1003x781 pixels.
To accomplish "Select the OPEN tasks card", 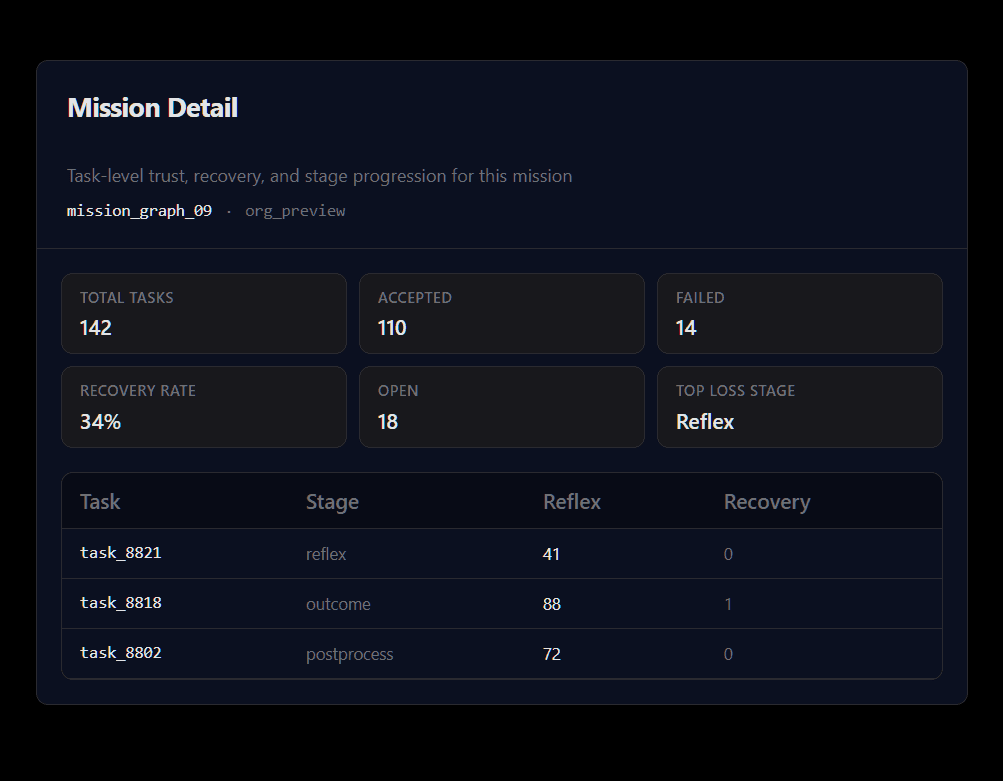I will (502, 407).
